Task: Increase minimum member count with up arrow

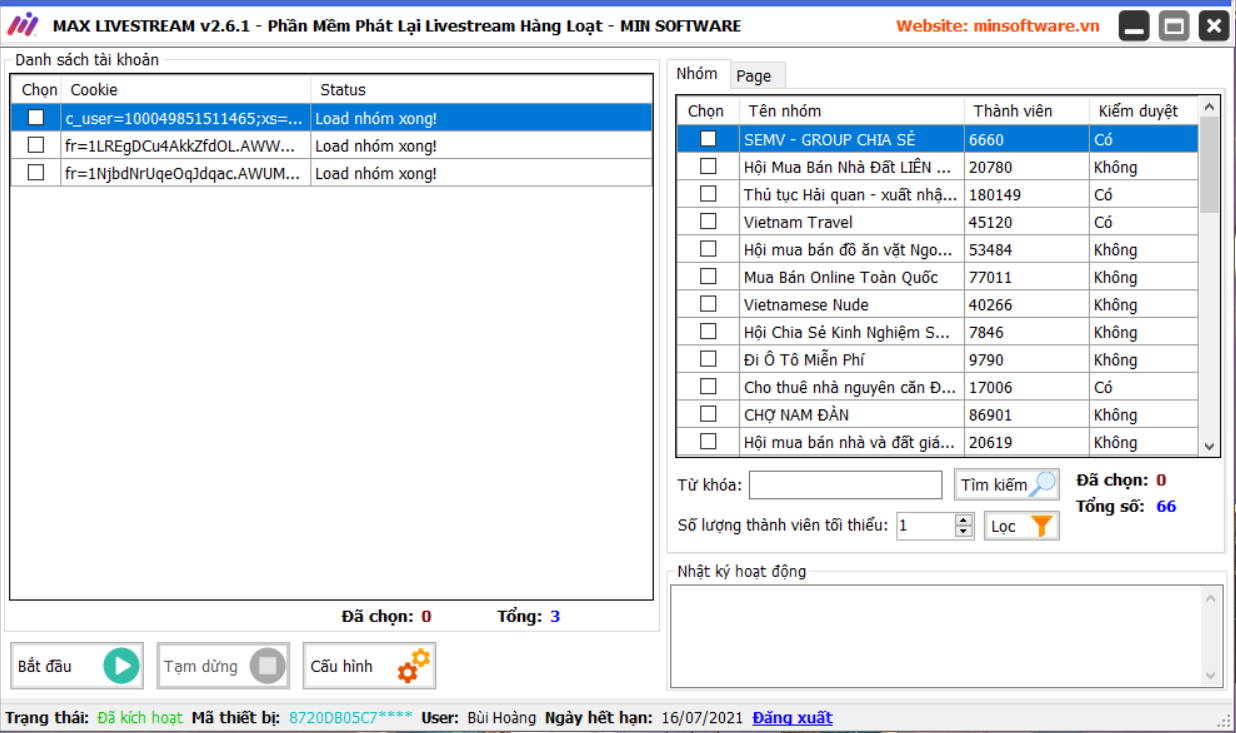Action: [964, 520]
